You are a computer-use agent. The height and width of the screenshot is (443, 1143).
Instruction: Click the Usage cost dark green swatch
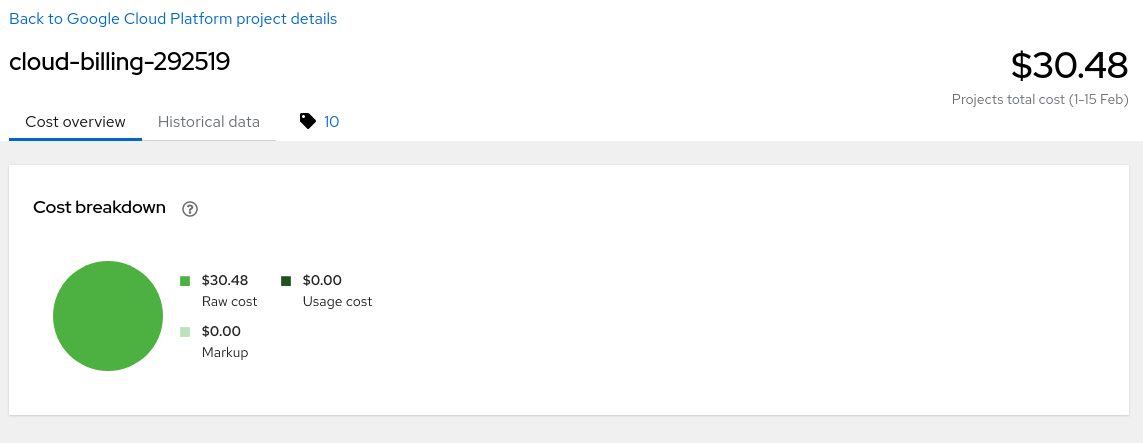pos(286,281)
